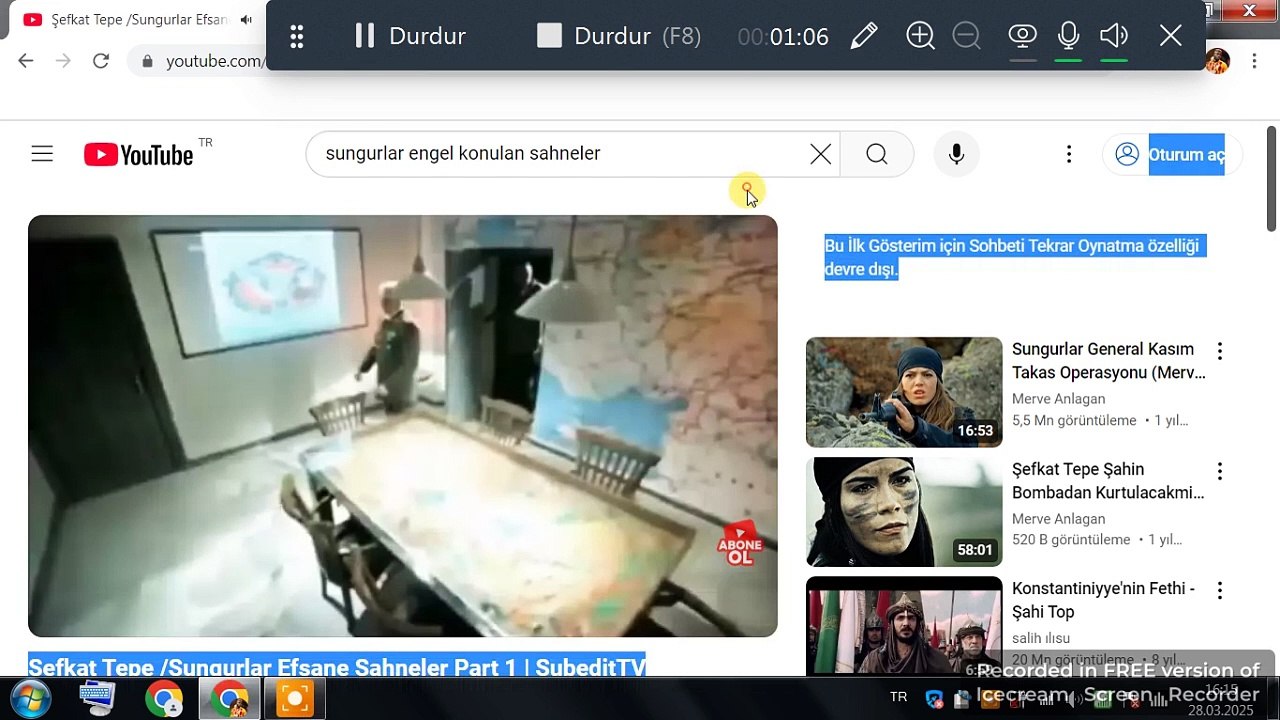This screenshot has height=720, width=1280.
Task: Open the Sungurlar General Kasım video thumbnail
Action: tap(904, 392)
